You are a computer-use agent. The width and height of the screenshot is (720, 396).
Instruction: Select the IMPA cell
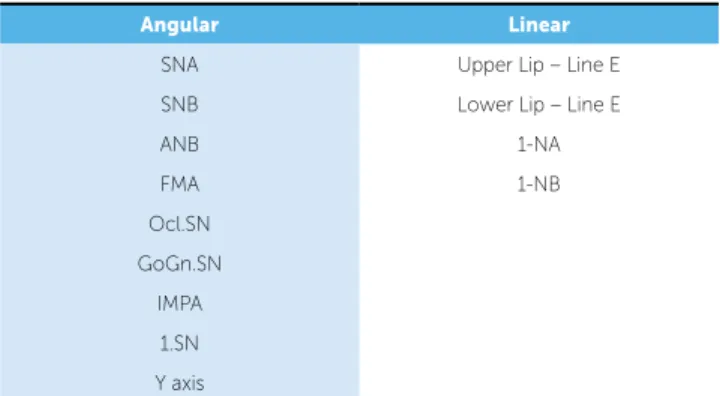coord(180,303)
